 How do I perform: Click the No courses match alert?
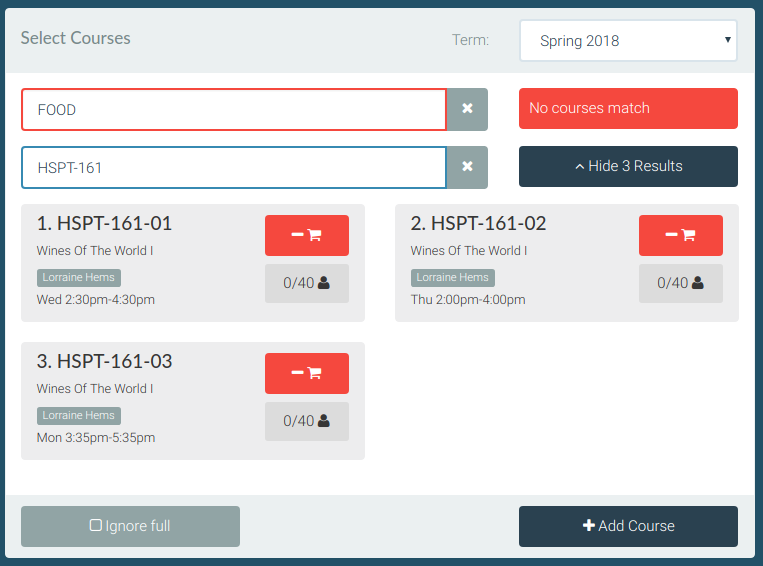[x=628, y=109]
